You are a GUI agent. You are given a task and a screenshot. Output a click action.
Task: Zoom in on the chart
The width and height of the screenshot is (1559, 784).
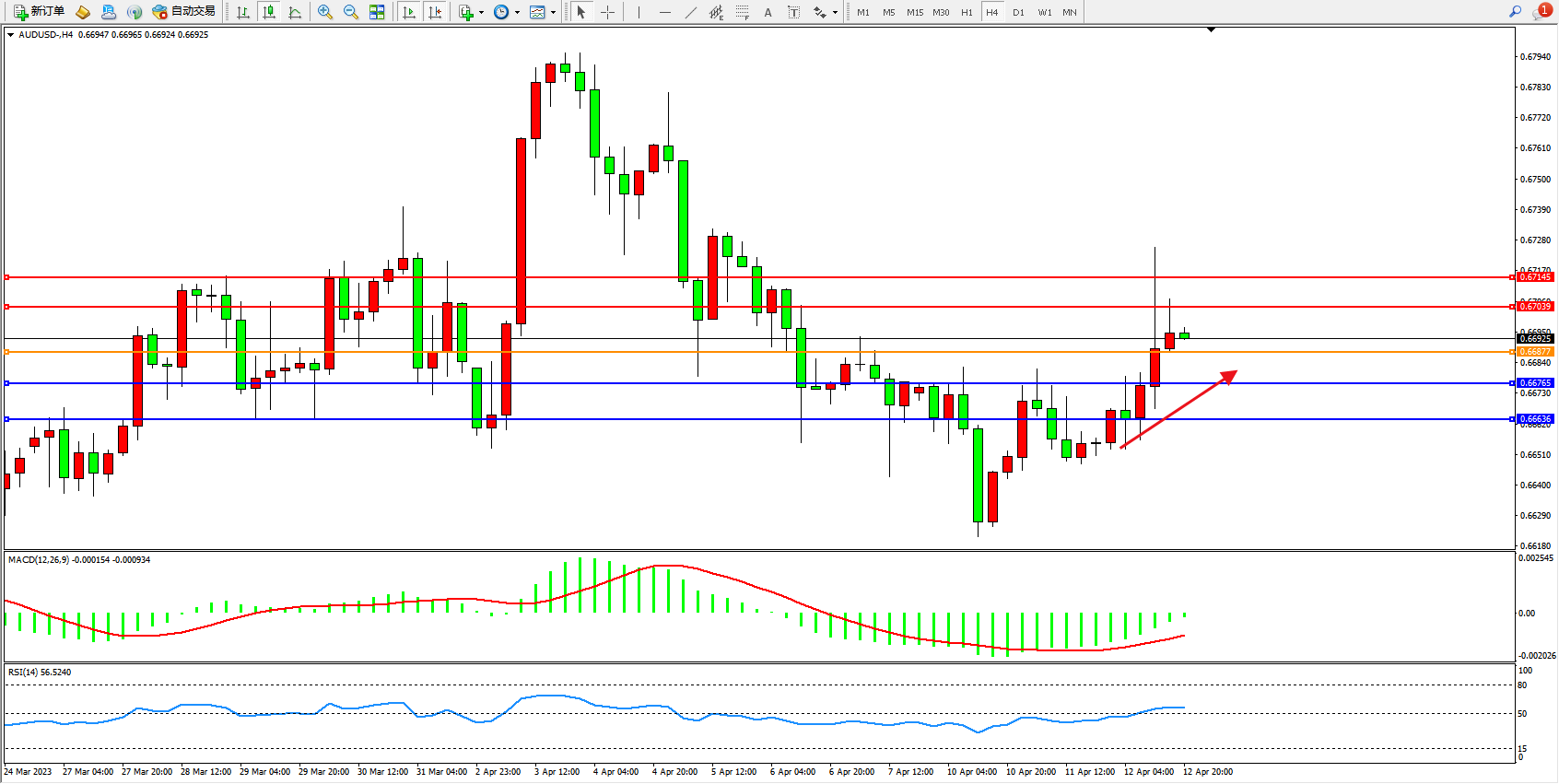coord(325,12)
